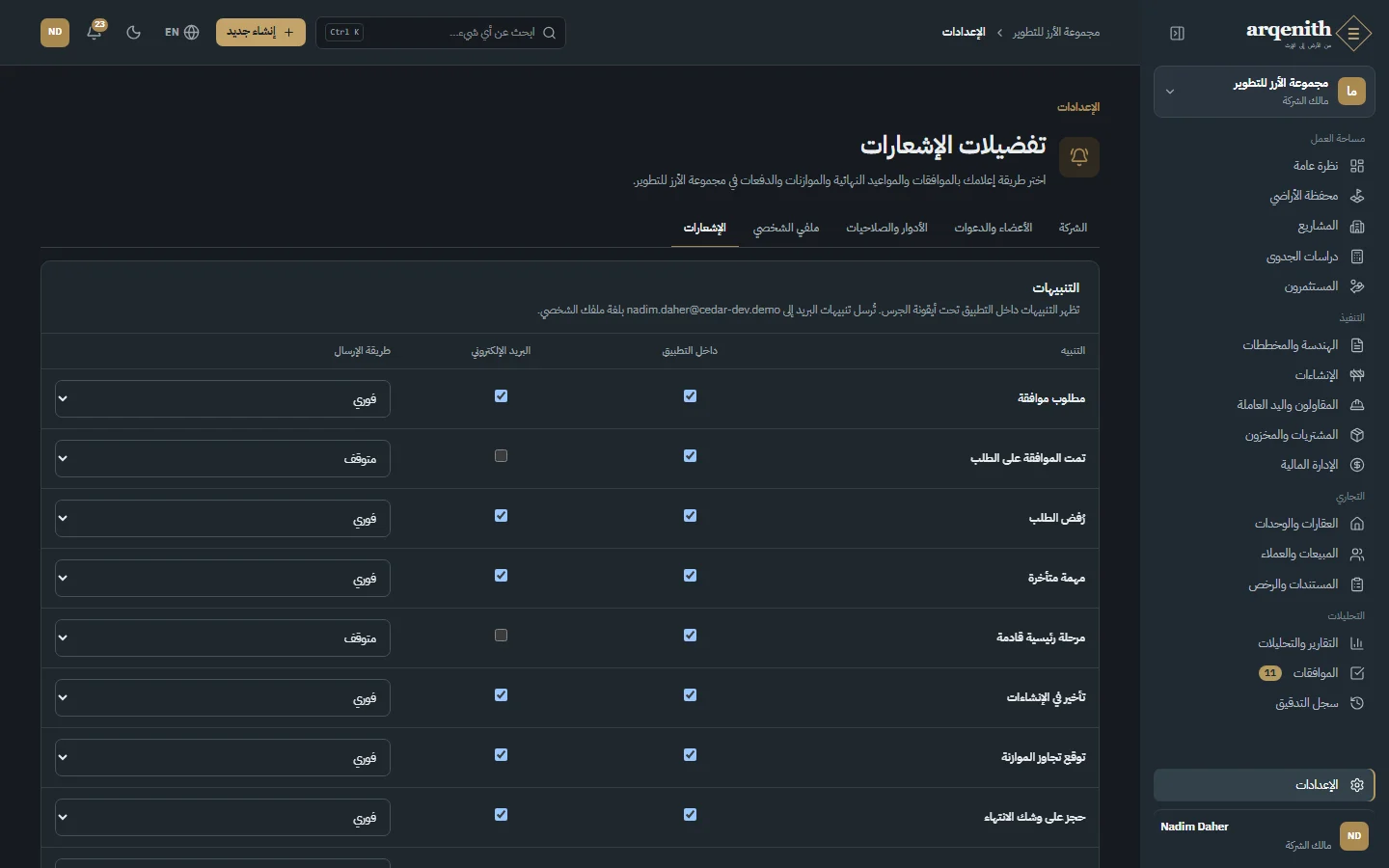1389x868 pixels.
Task: Open التقارير والتحليلات reports icon
Action: pyautogui.click(x=1357, y=643)
